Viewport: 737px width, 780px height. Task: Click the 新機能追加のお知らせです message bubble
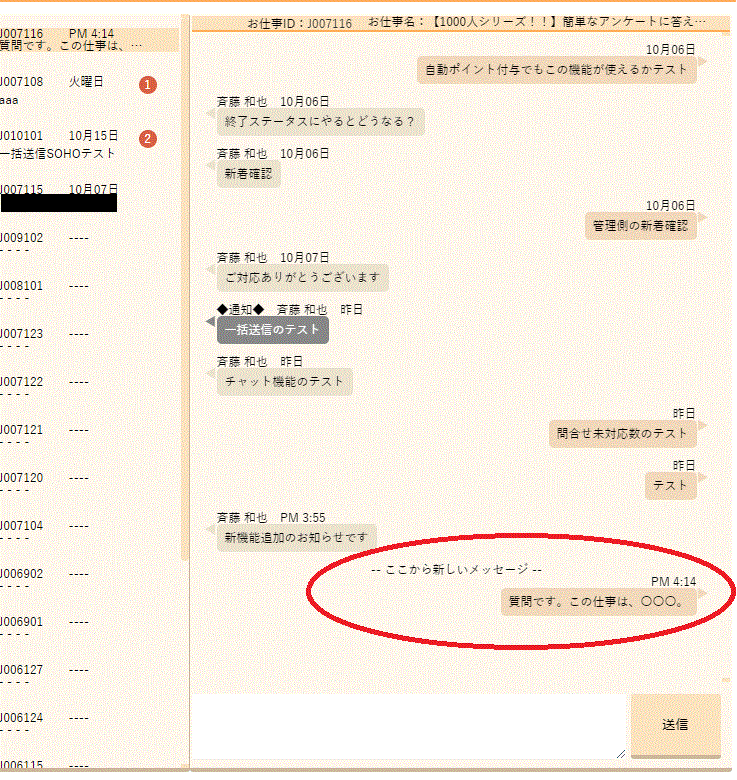tap(296, 538)
